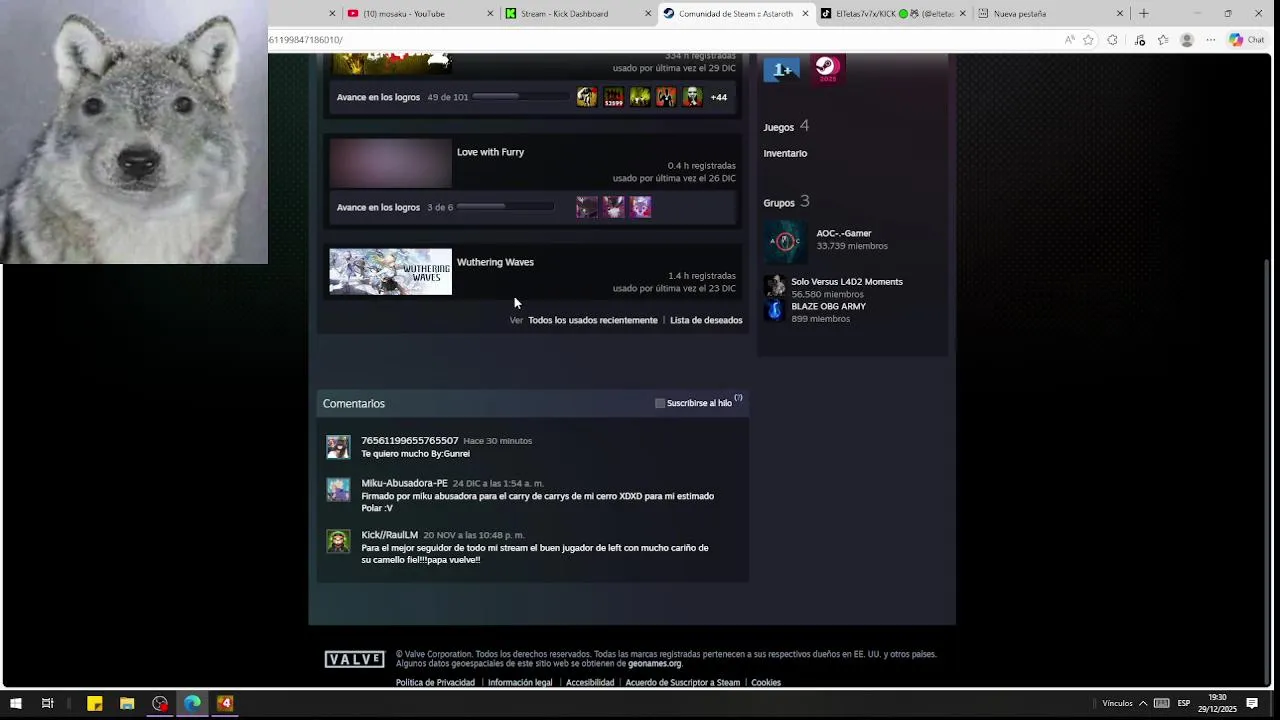Open browser extensions icon
This screenshot has width=1280, height=720.
(1112, 40)
